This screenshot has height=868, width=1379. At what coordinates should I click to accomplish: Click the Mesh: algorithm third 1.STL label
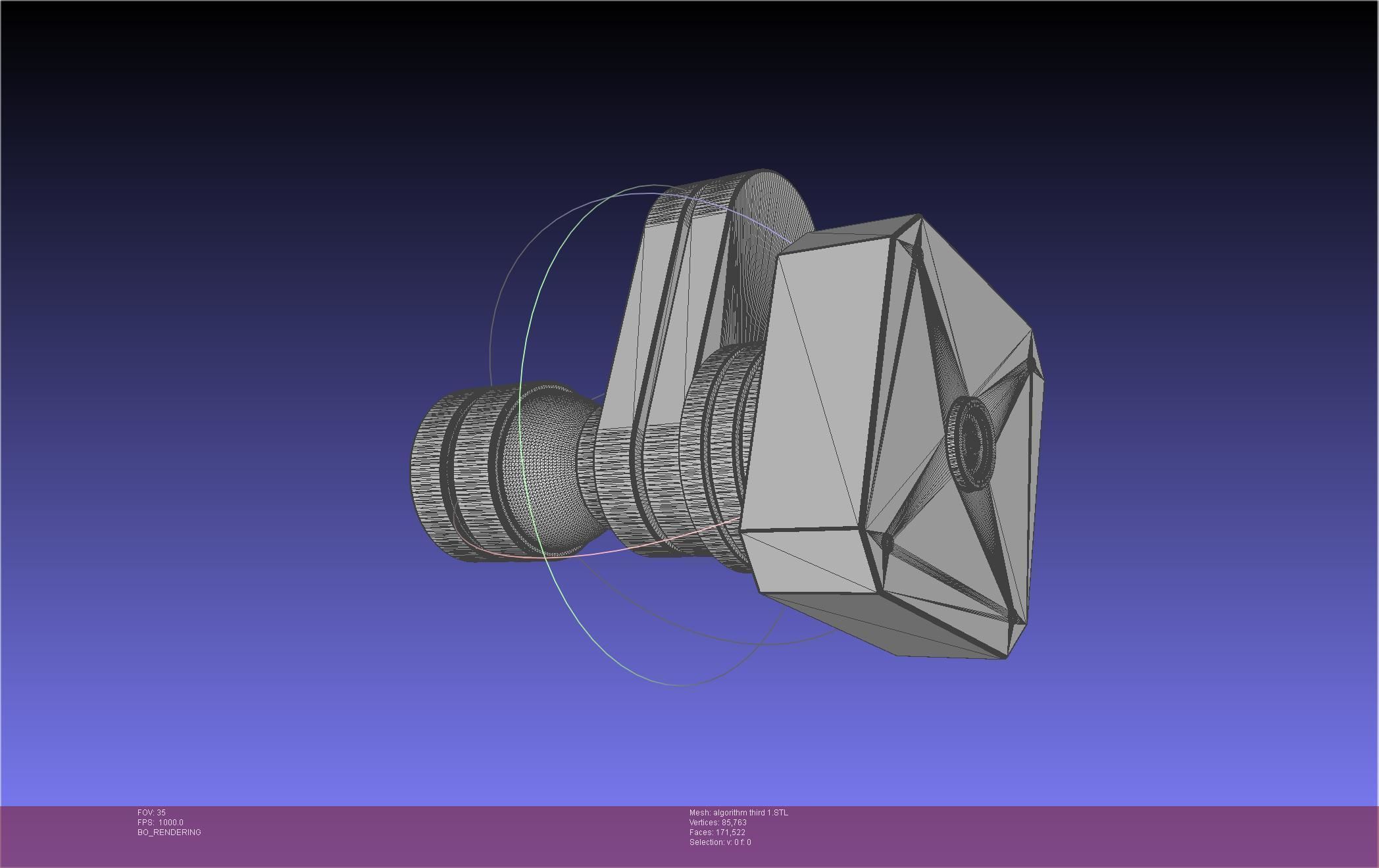tap(738, 813)
